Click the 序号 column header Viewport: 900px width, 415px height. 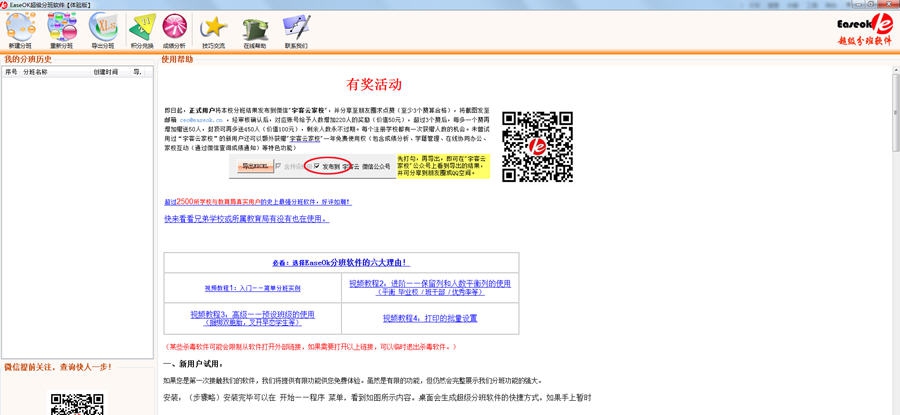pyautogui.click(x=11, y=72)
